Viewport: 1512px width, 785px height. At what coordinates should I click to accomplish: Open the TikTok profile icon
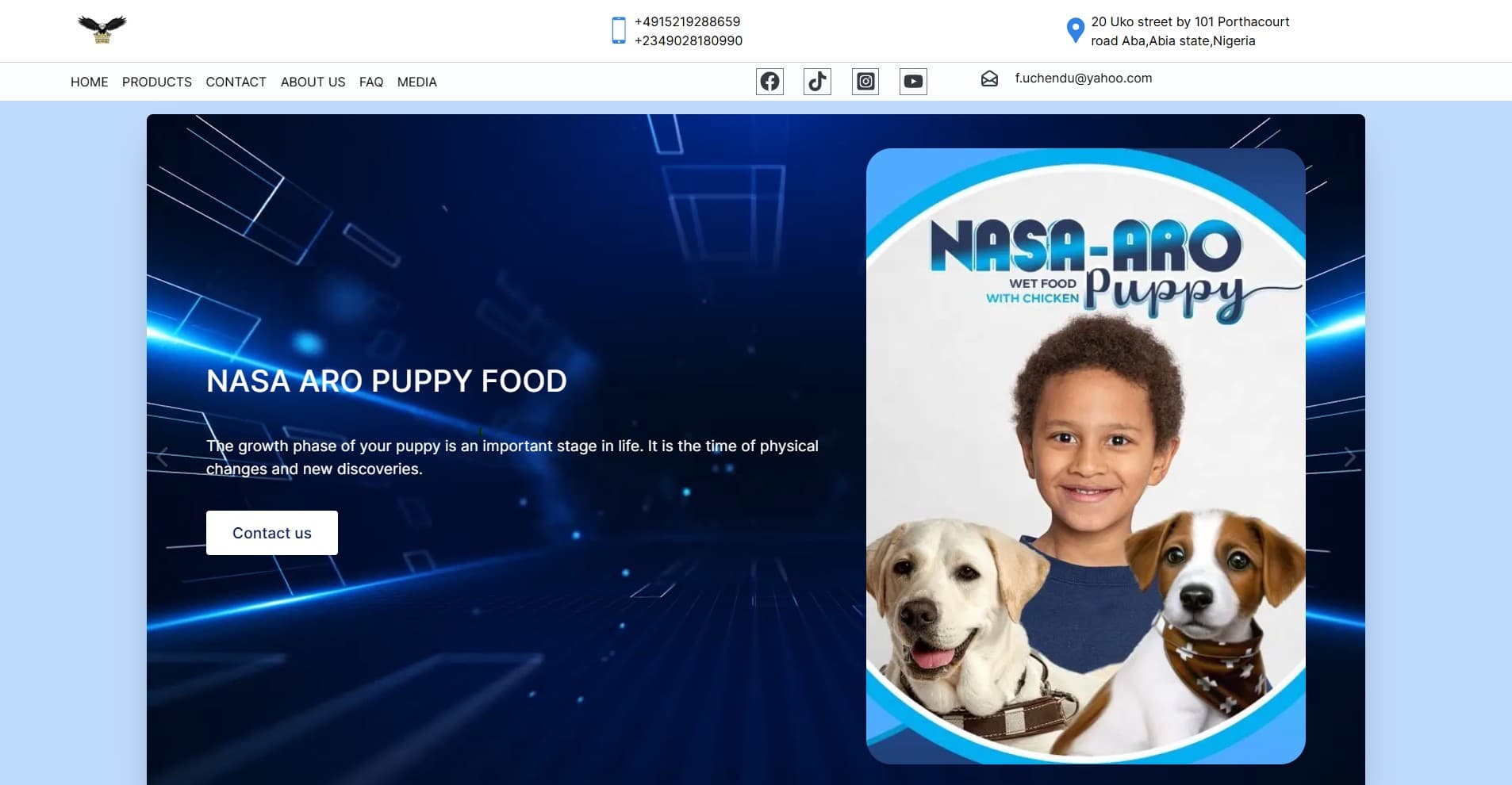[817, 82]
